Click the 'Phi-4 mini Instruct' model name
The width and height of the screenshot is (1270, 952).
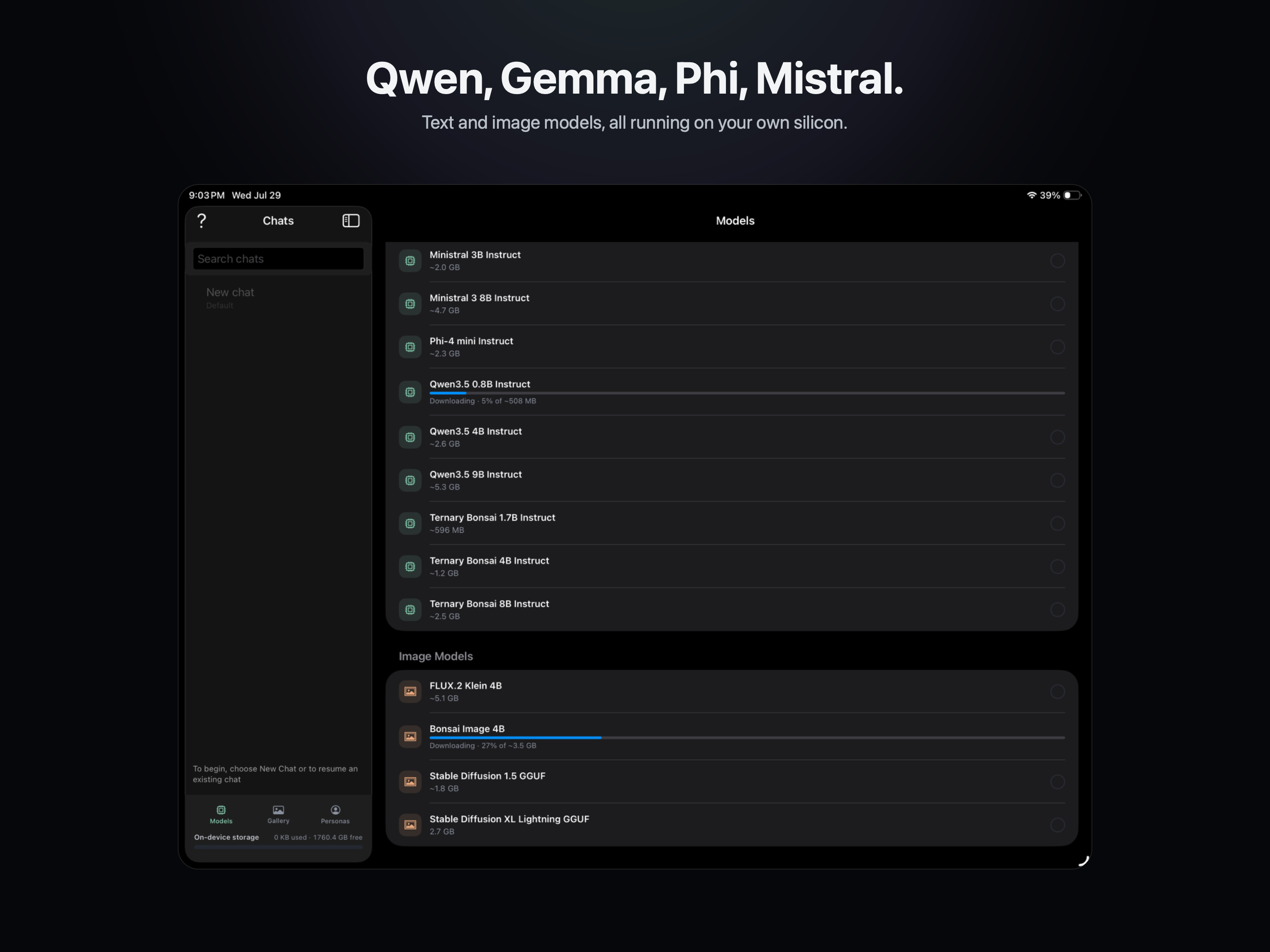(471, 341)
